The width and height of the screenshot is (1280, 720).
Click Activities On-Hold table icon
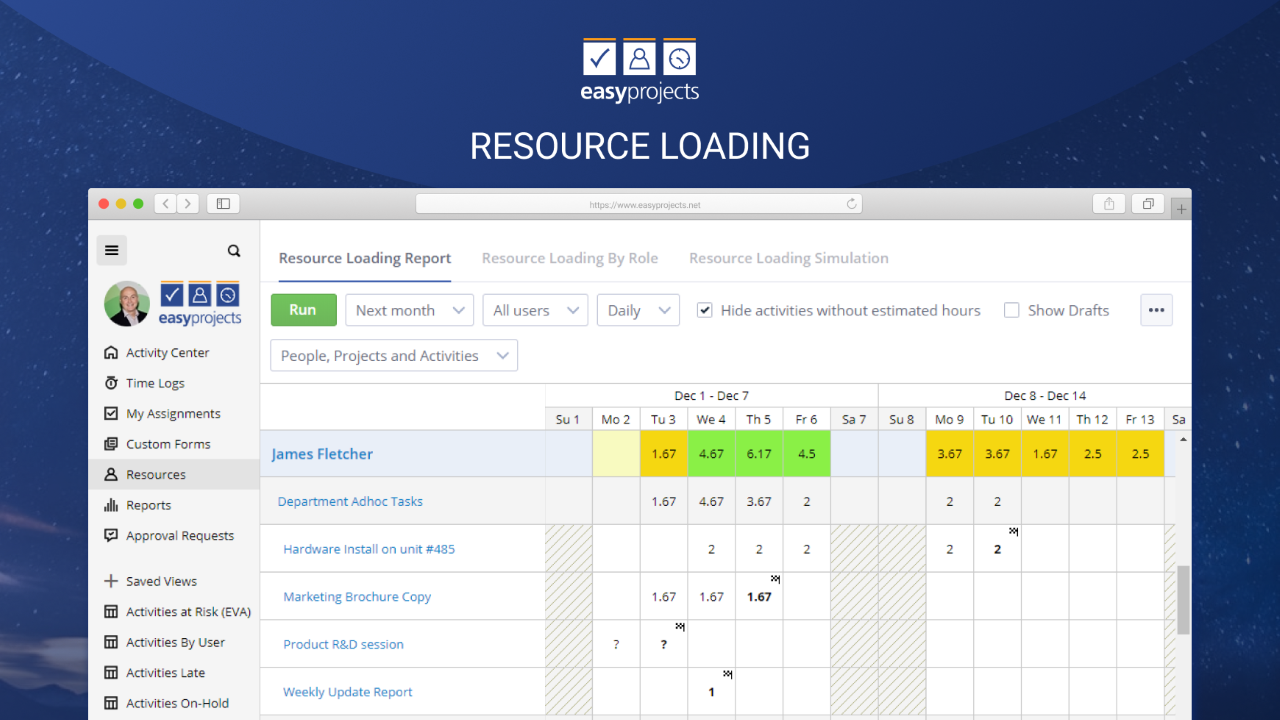point(111,703)
